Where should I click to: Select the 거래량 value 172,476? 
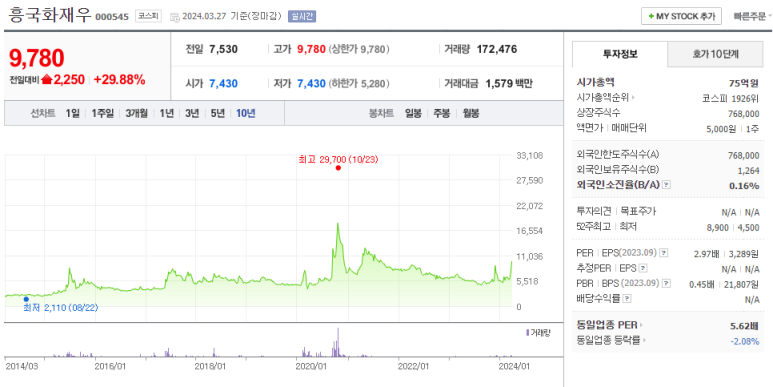click(497, 49)
